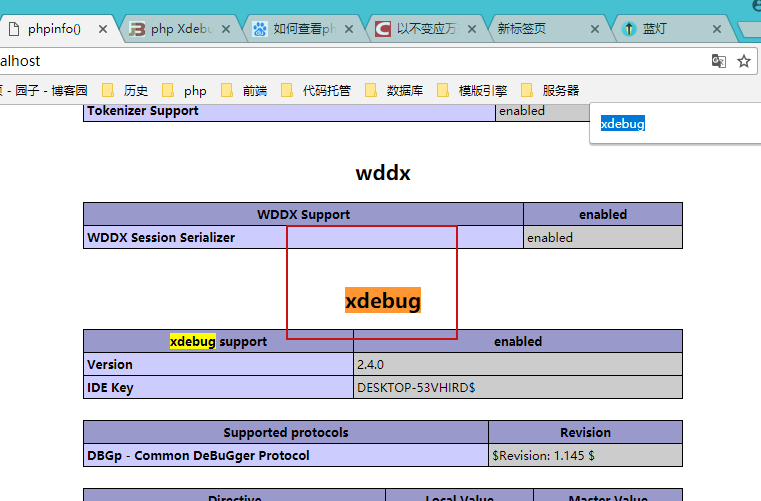Click the JB favicon on Xdebug tab
This screenshot has height=501, width=761.
pyautogui.click(x=137, y=29)
